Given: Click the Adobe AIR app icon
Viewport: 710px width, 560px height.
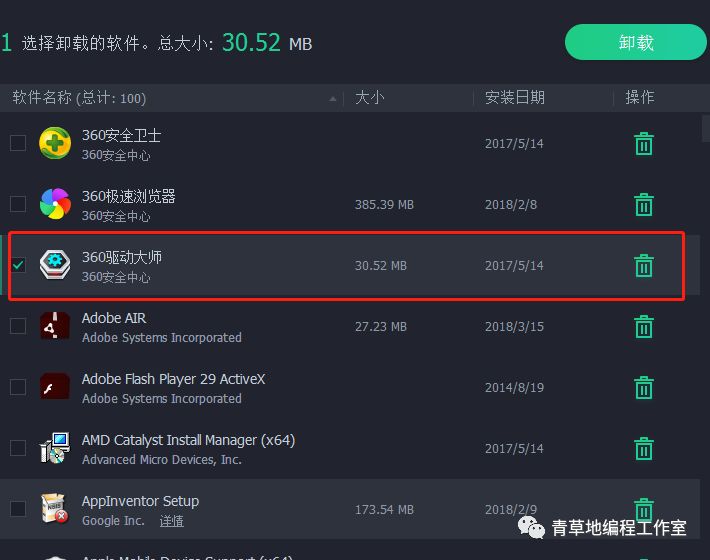Looking at the screenshot, I should click(x=55, y=326).
